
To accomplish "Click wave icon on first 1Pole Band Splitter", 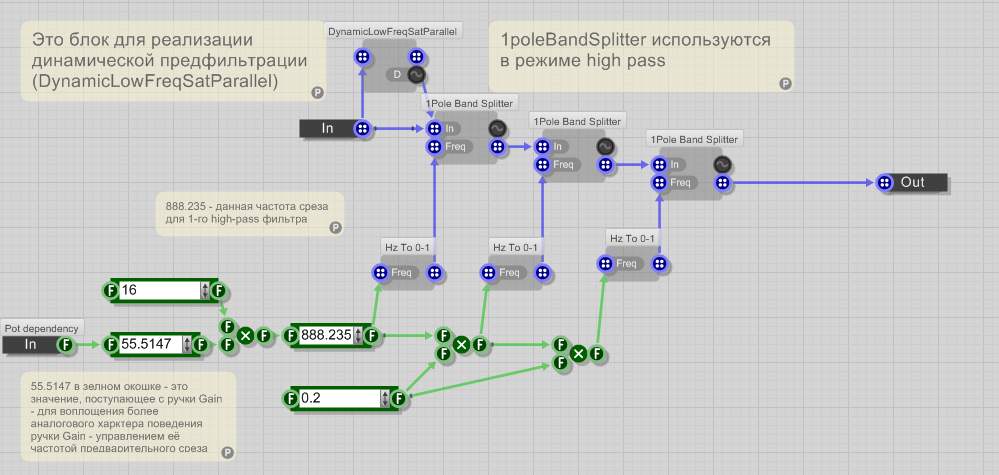I will click(x=498, y=129).
